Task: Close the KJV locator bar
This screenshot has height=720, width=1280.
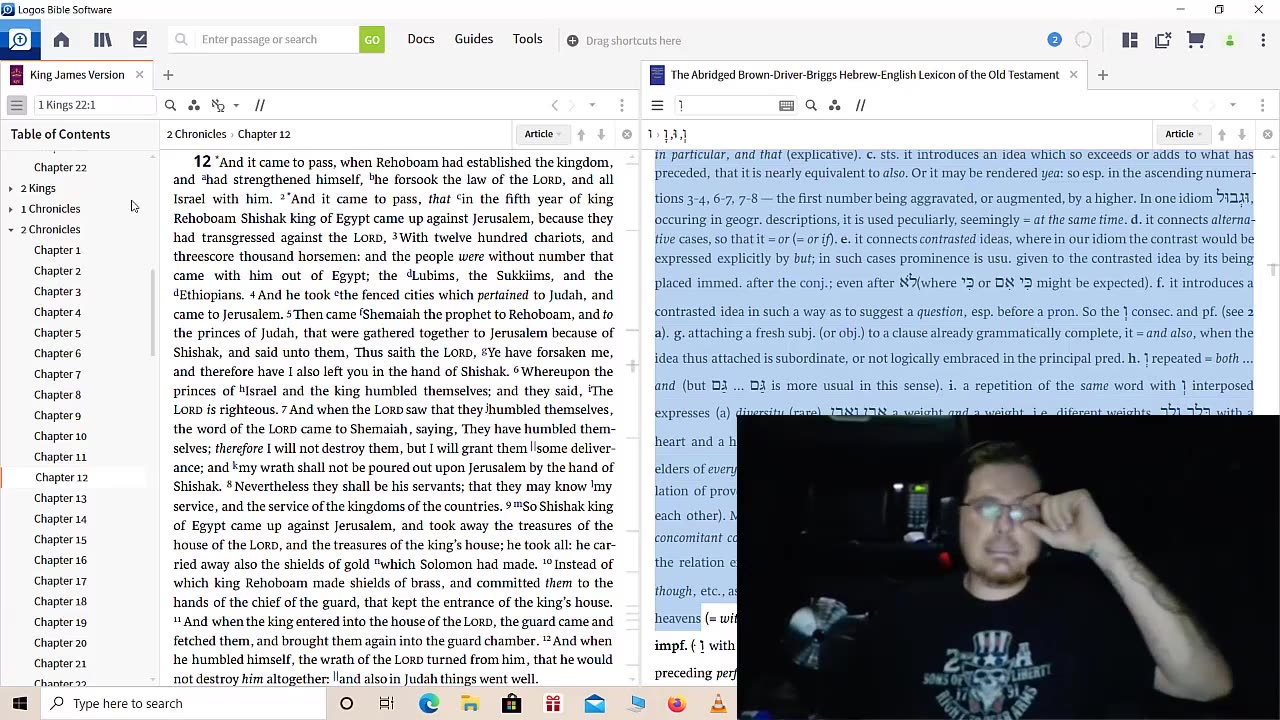Action: [627, 134]
